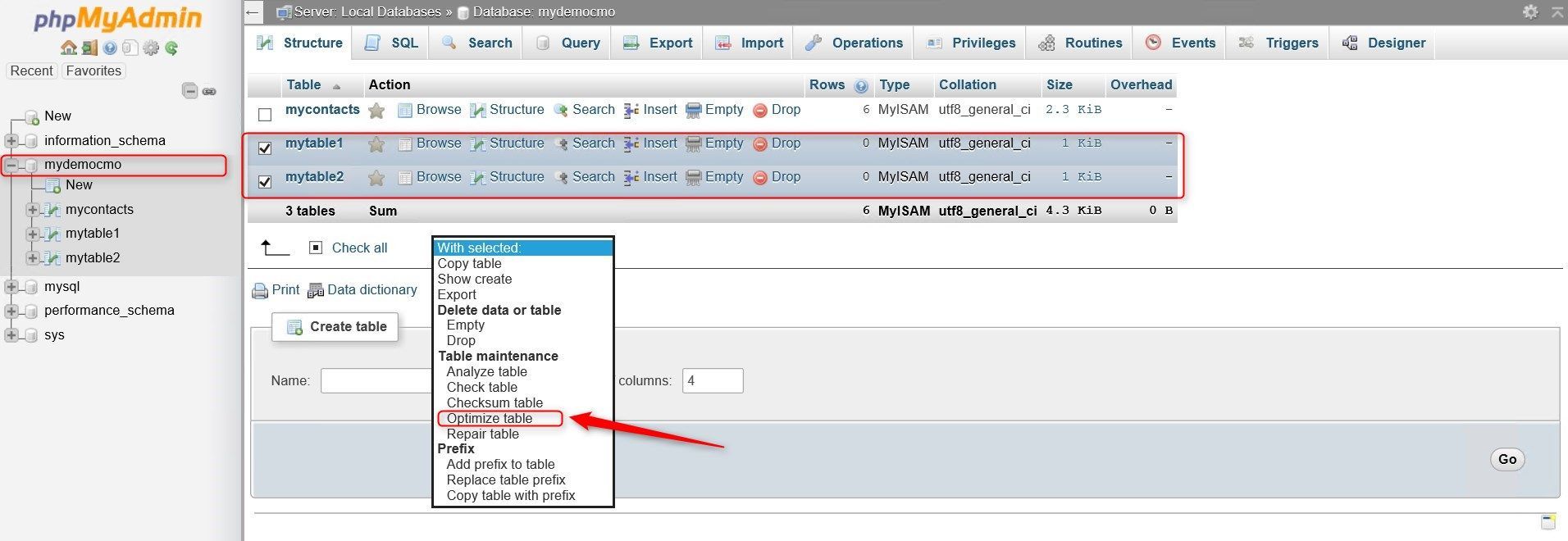This screenshot has width=1568, height=541.
Task: Expand the information_schema database node
Action: (11, 140)
